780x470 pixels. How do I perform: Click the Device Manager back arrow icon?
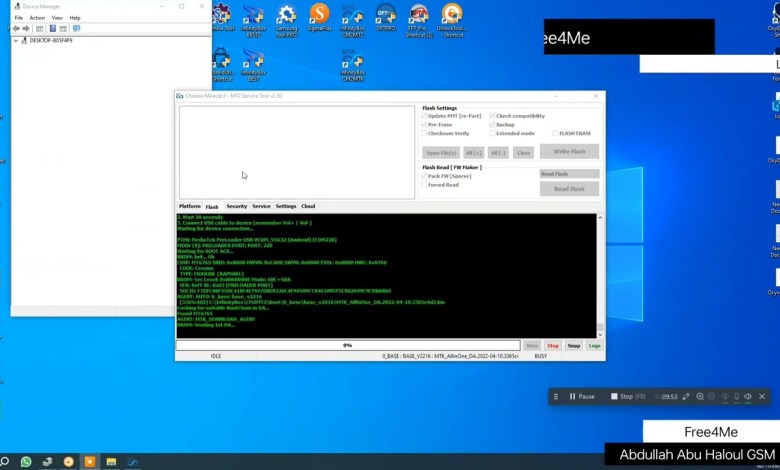18,28
